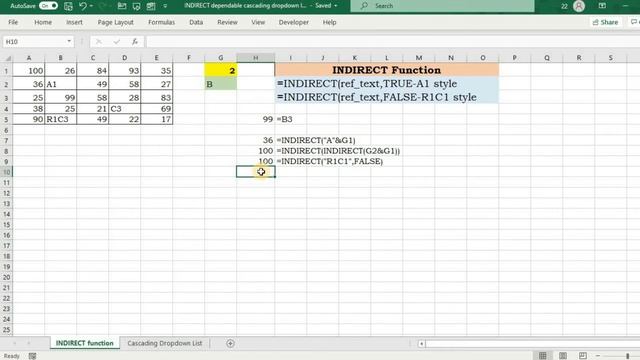Viewport: 640px width, 360px height.
Task: Click next sheet navigation arrow
Action: [x=29, y=344]
